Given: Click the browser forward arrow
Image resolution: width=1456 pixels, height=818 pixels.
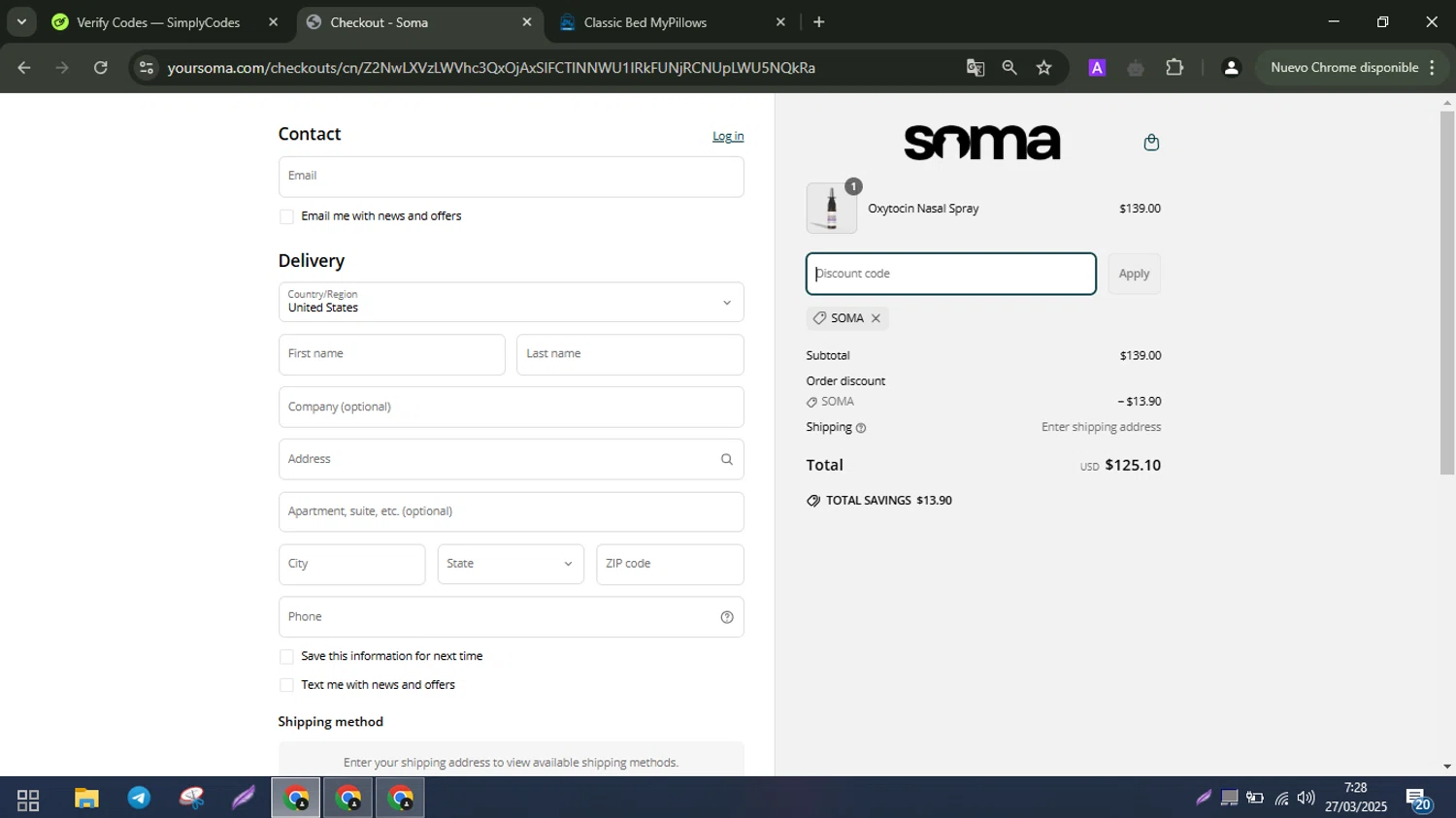Looking at the screenshot, I should coord(62,68).
